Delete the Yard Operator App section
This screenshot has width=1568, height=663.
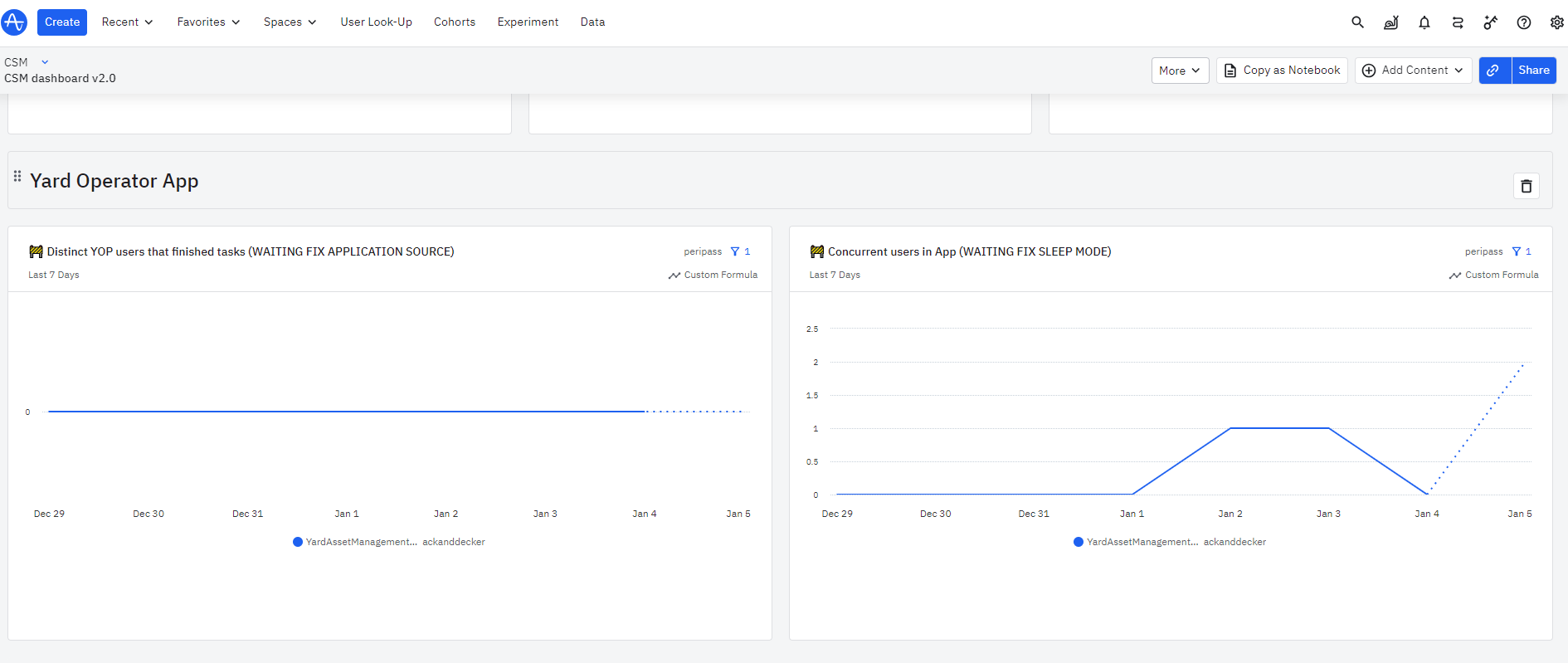coord(1527,186)
